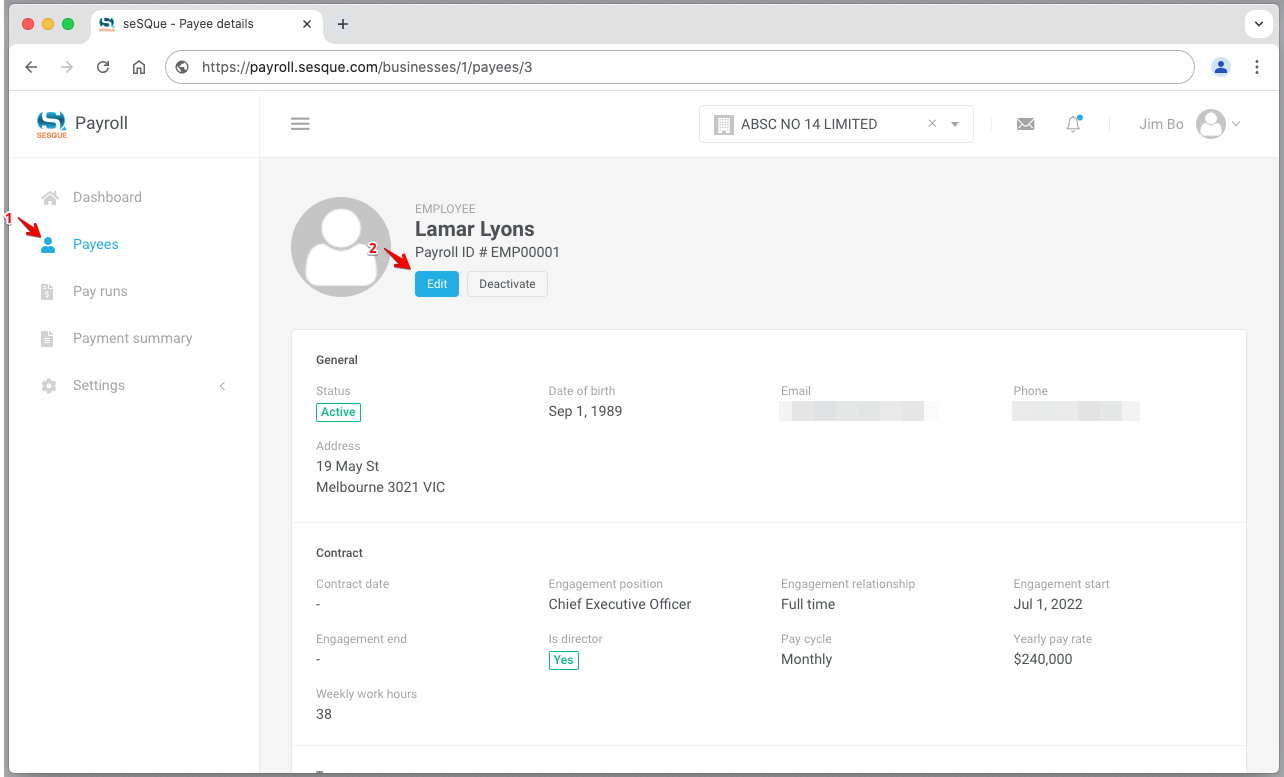The height and width of the screenshot is (777, 1284).
Task: Click the seSQue Payroll logo
Action: (82, 124)
